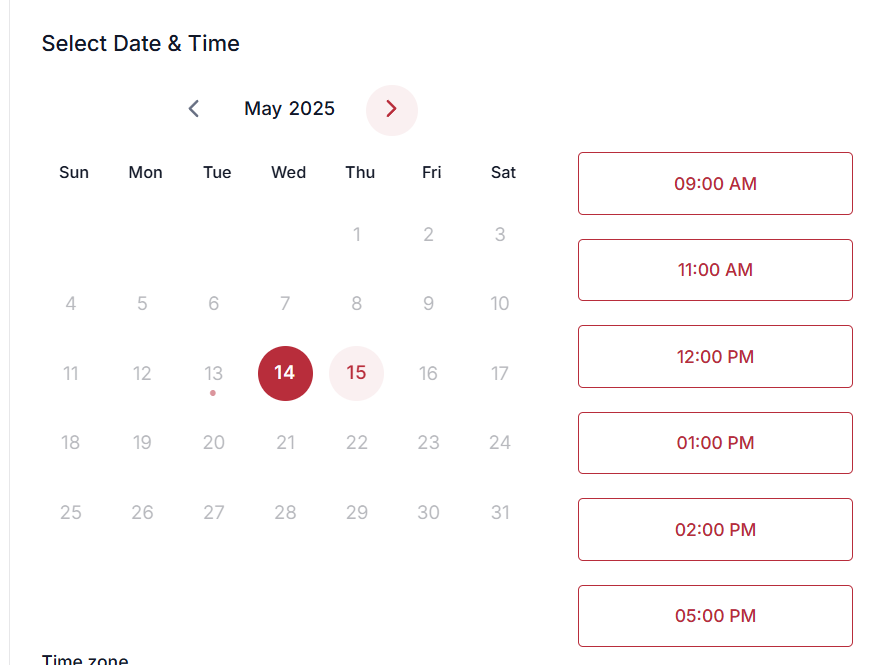Choose the 05:00 PM time slot
The height and width of the screenshot is (665, 890).
tap(715, 616)
